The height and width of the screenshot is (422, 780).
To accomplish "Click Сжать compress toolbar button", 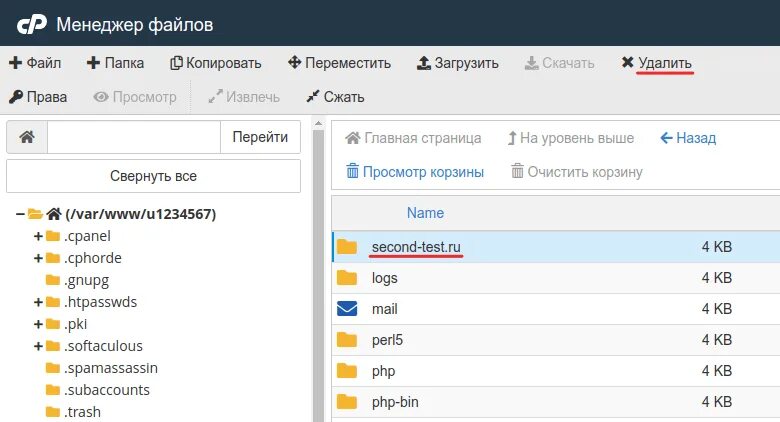I will tap(335, 97).
